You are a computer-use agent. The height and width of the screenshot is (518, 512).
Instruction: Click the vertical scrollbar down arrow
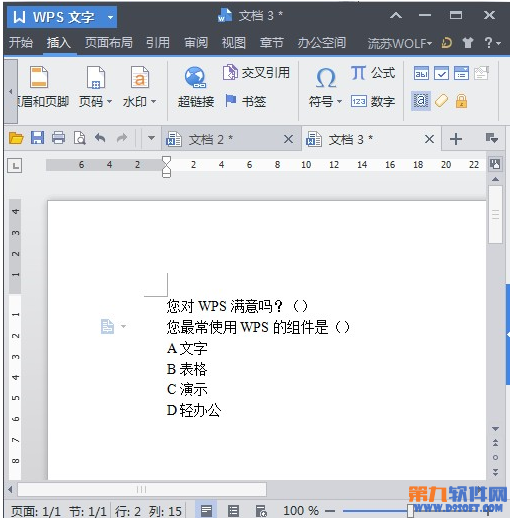pos(496,429)
